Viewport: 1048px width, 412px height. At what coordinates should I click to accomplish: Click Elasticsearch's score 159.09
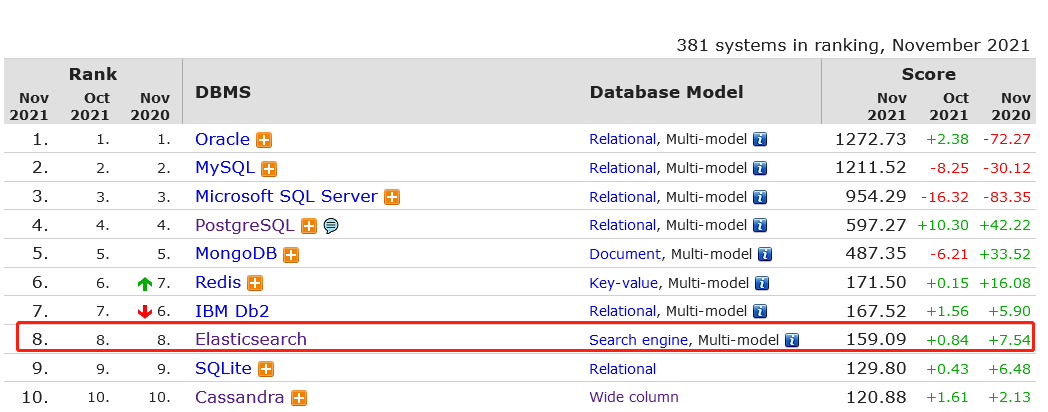click(x=877, y=340)
